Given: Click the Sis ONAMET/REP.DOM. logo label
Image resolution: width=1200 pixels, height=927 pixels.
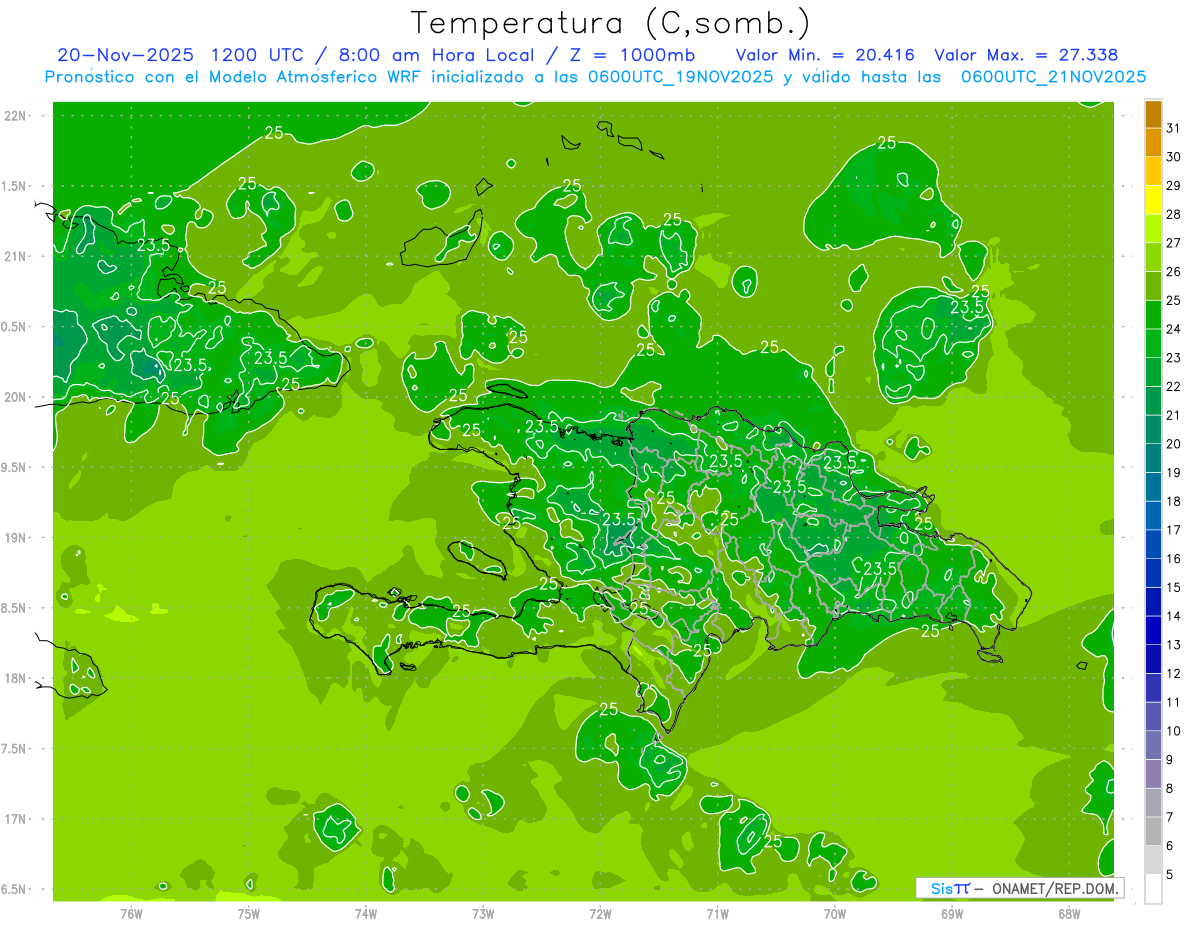Looking at the screenshot, I should (1020, 888).
